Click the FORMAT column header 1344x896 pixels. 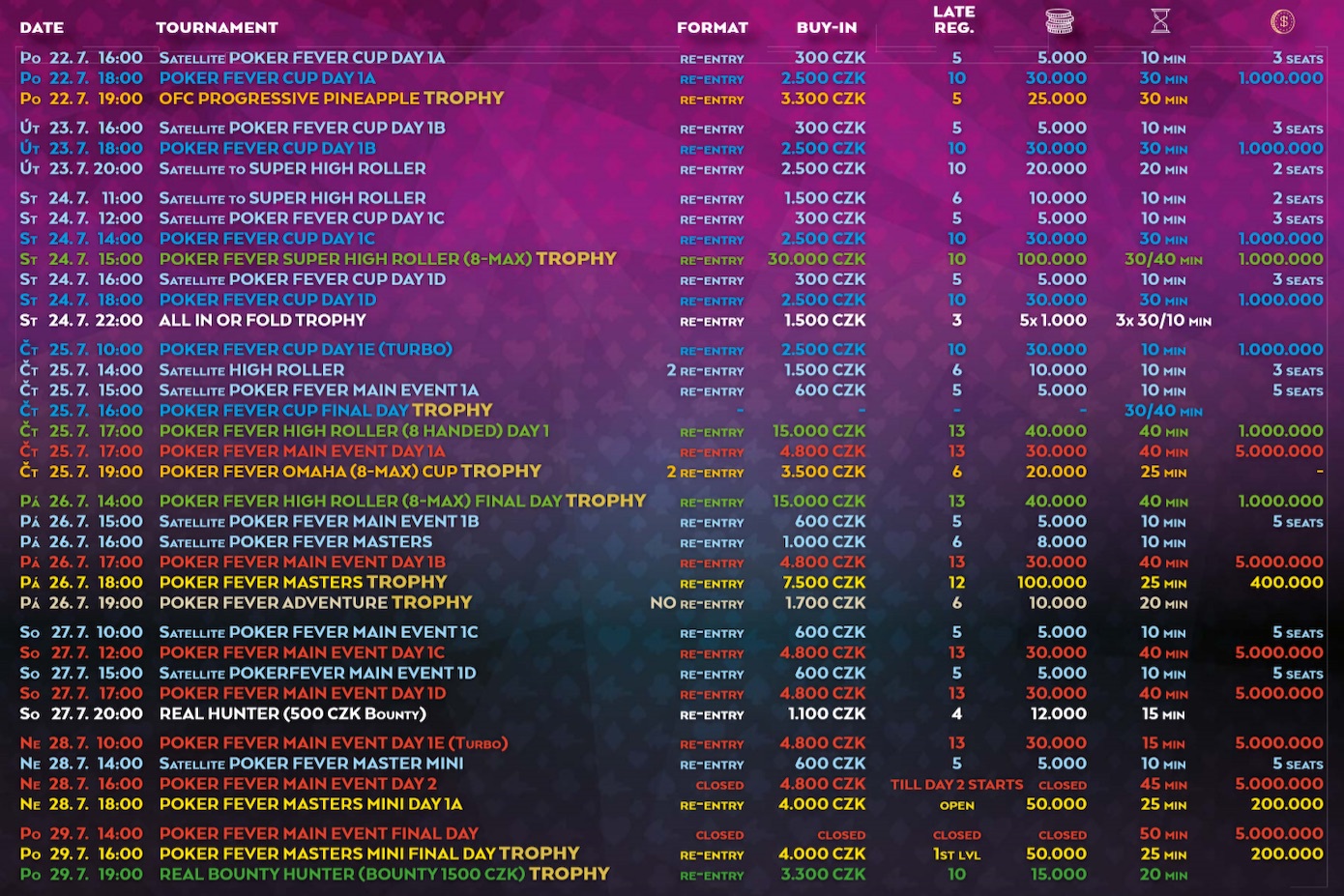pos(713,28)
